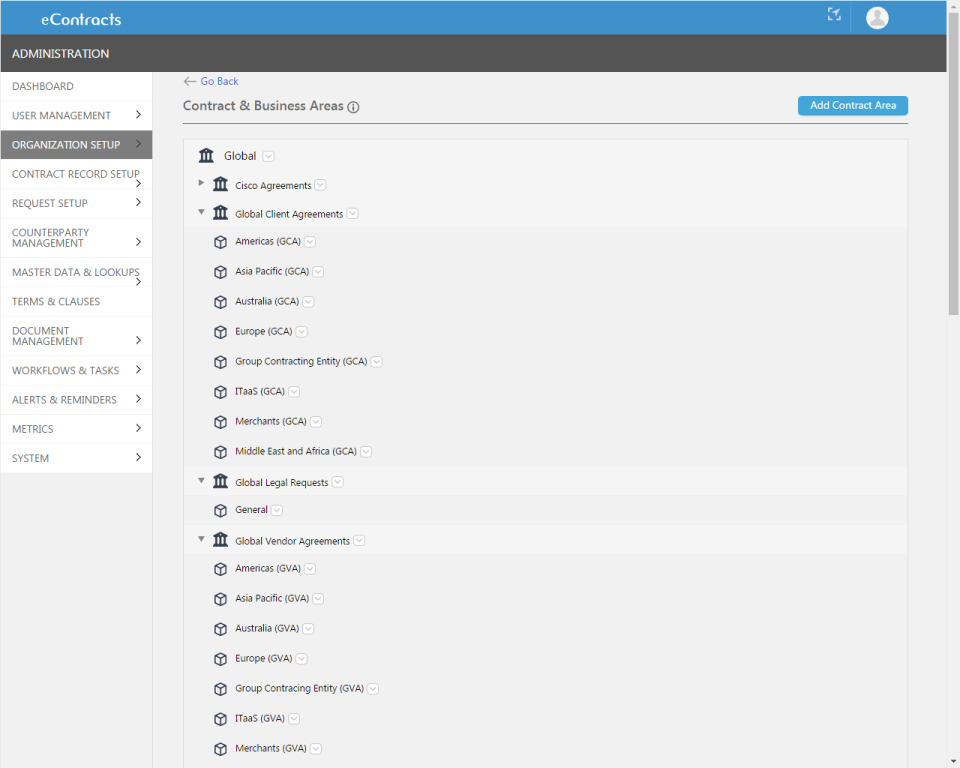Click the cube icon for General under Global Legal Requests
The height and width of the screenshot is (768, 960).
pos(220,510)
